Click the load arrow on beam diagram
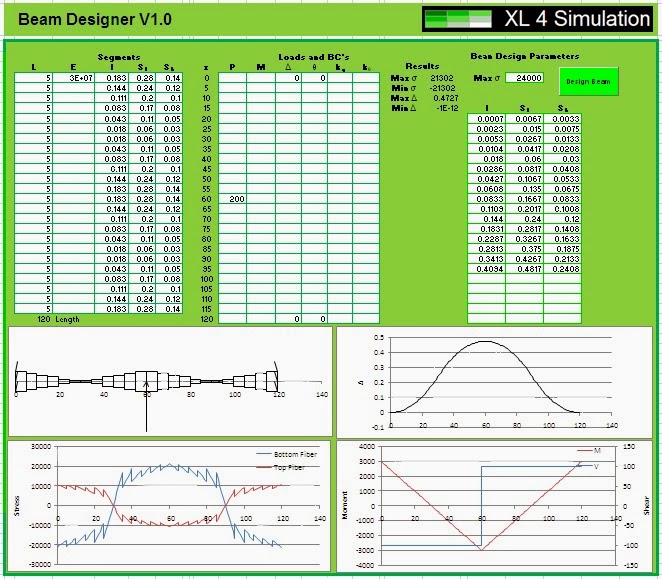 tap(147, 406)
